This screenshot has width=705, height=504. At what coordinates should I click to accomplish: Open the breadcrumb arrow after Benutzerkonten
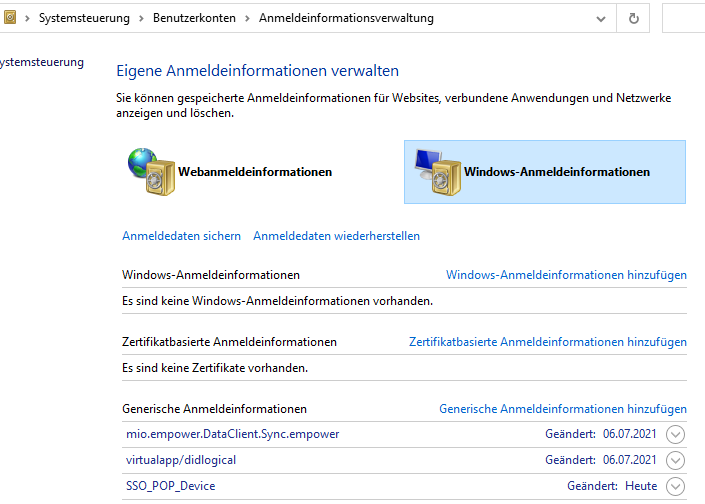[247, 18]
